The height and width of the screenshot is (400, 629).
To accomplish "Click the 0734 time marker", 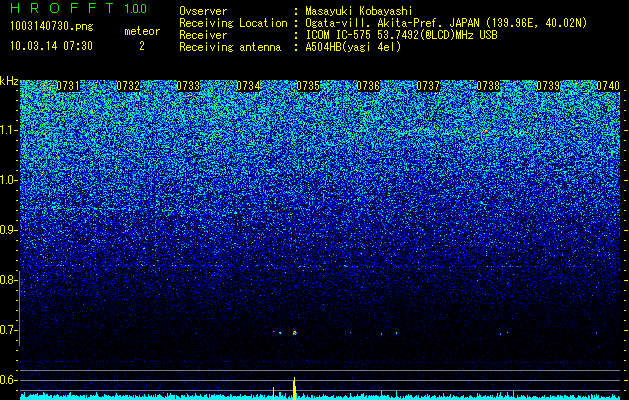I will click(x=248, y=86).
